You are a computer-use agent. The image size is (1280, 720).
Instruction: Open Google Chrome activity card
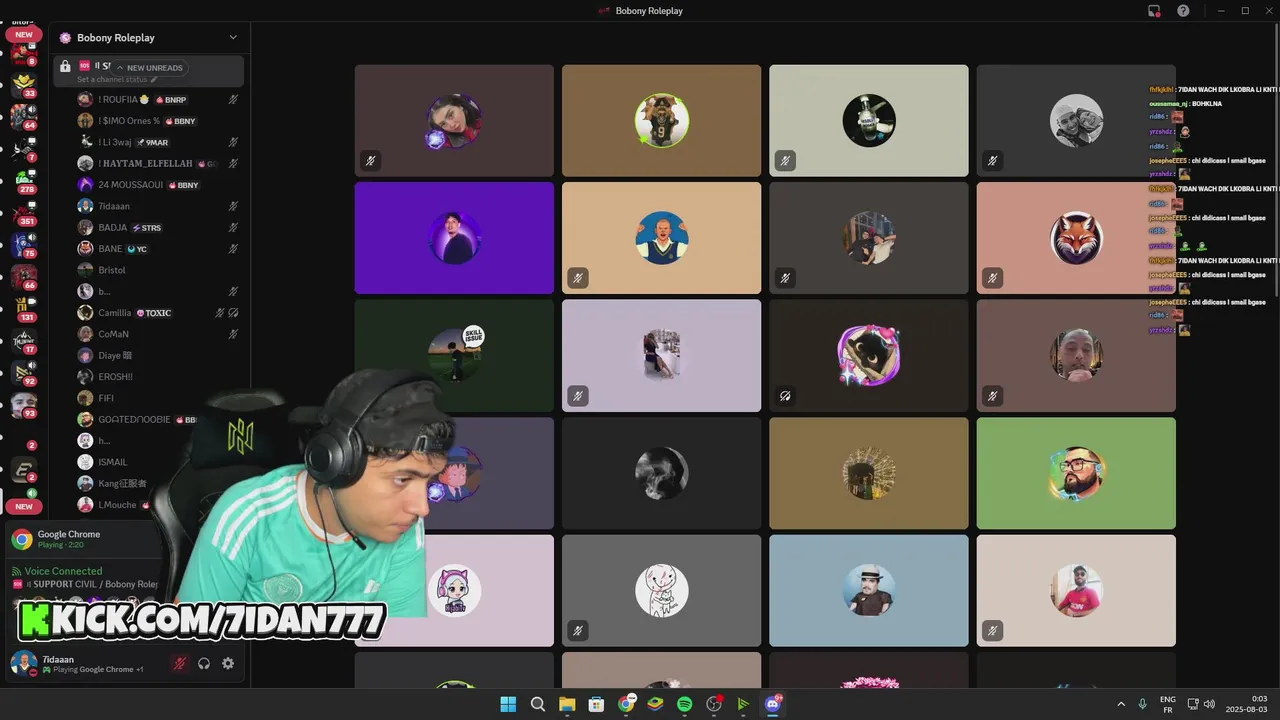tap(85, 539)
